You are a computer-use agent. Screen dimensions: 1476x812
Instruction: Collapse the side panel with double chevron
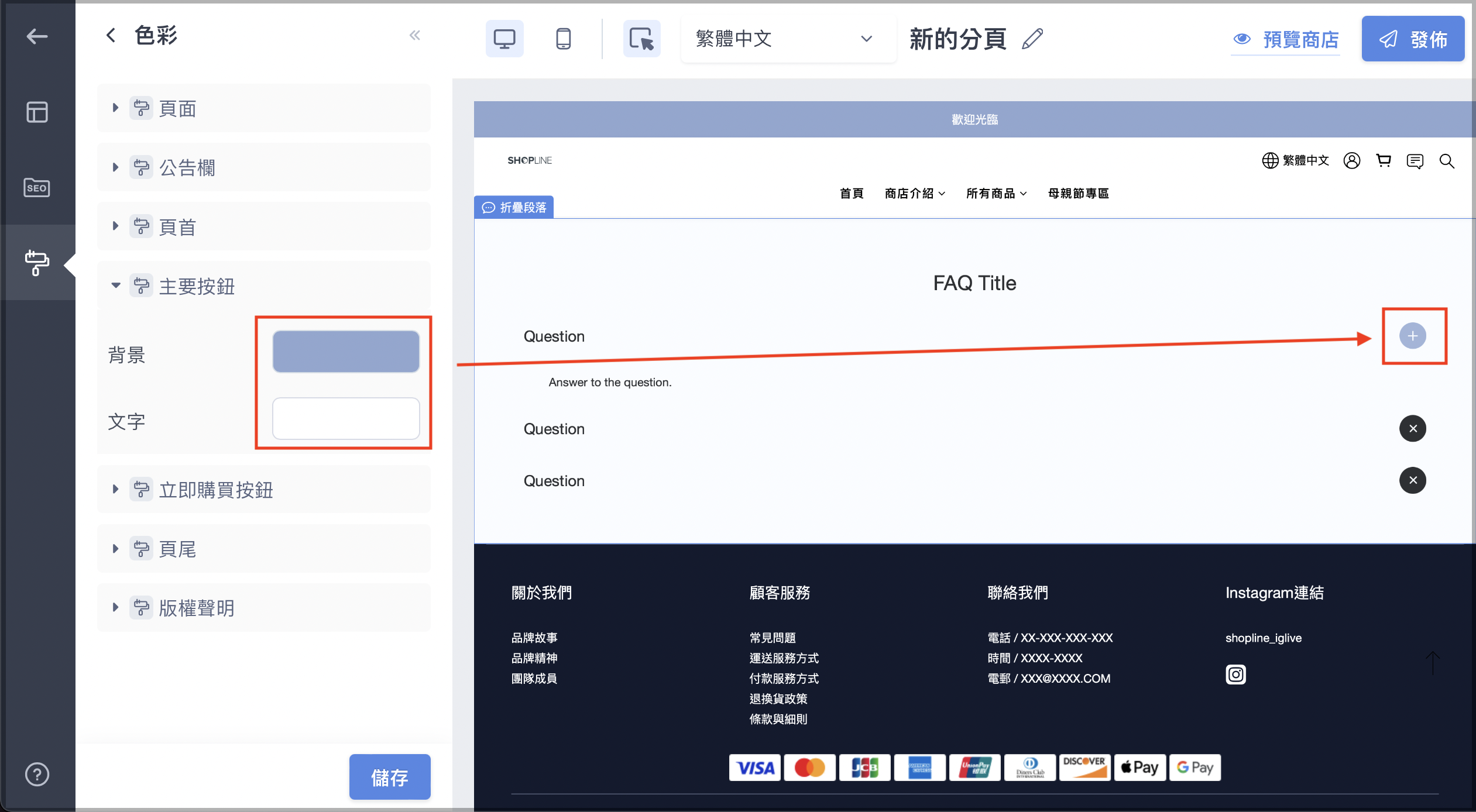pos(415,36)
